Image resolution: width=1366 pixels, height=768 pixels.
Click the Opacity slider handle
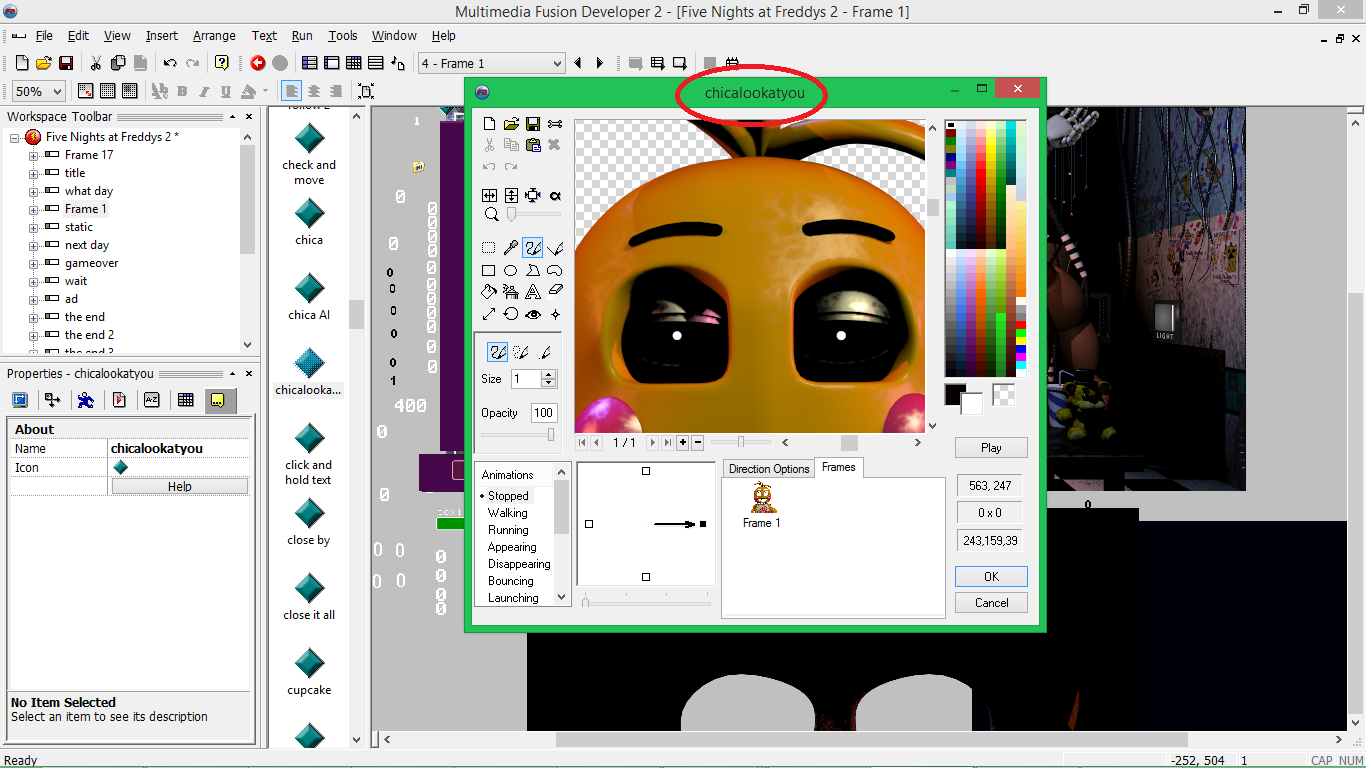click(550, 434)
